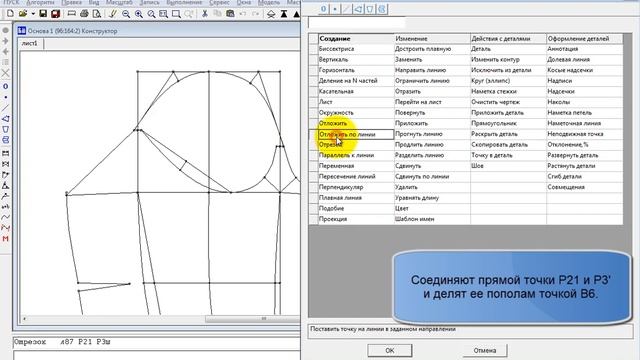Click the Cut scissors icon

point(205,13)
